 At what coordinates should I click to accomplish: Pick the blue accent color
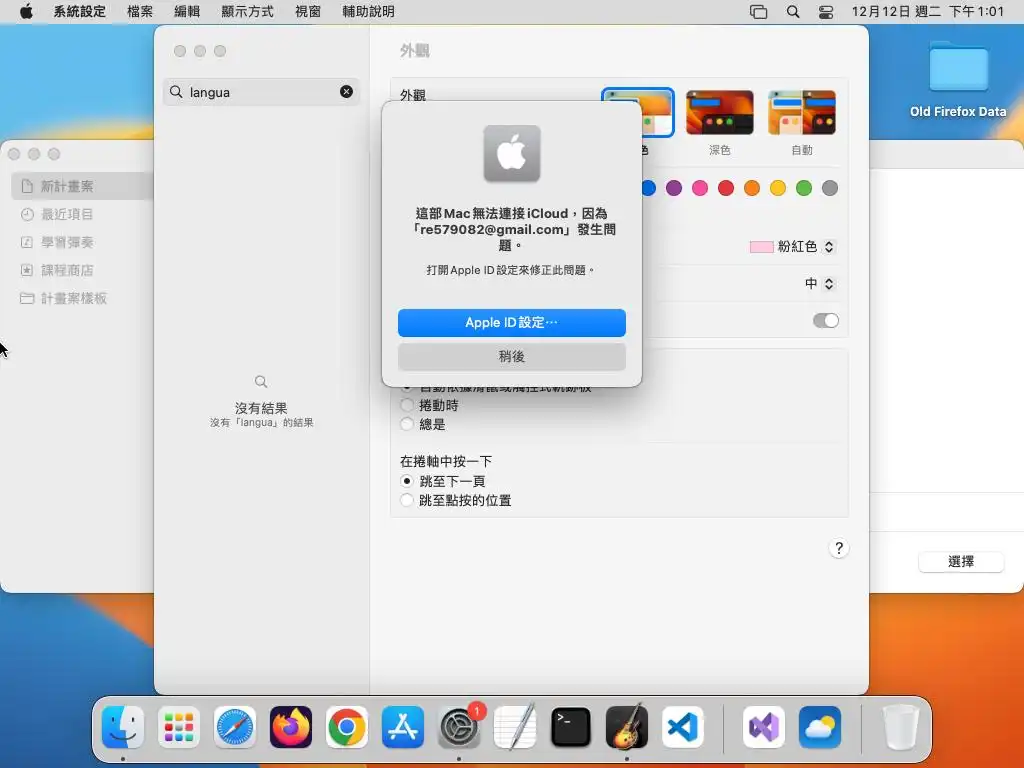coord(648,188)
